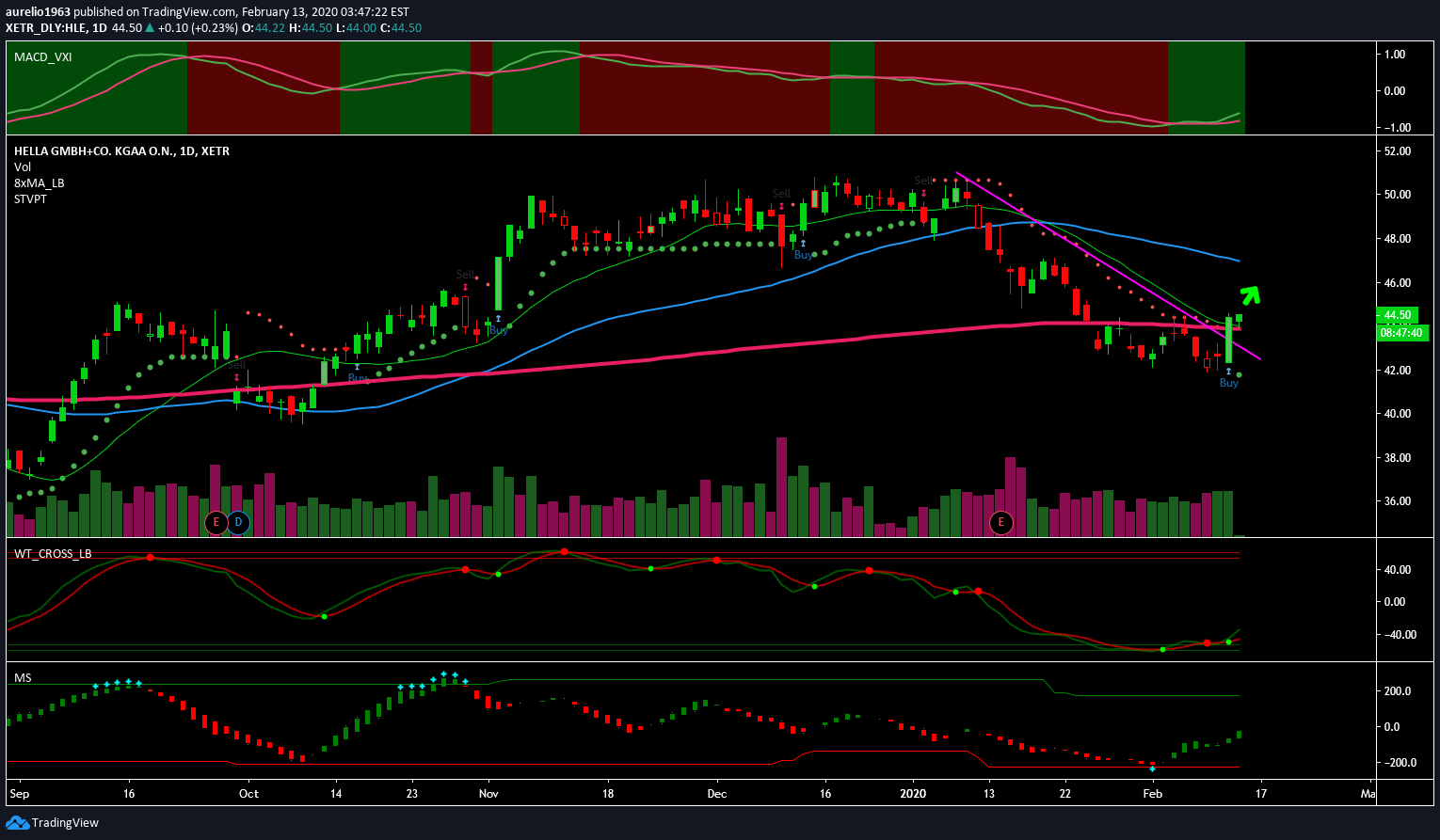1440x840 pixels.
Task: Select the Vol indicator label
Action: point(23,166)
